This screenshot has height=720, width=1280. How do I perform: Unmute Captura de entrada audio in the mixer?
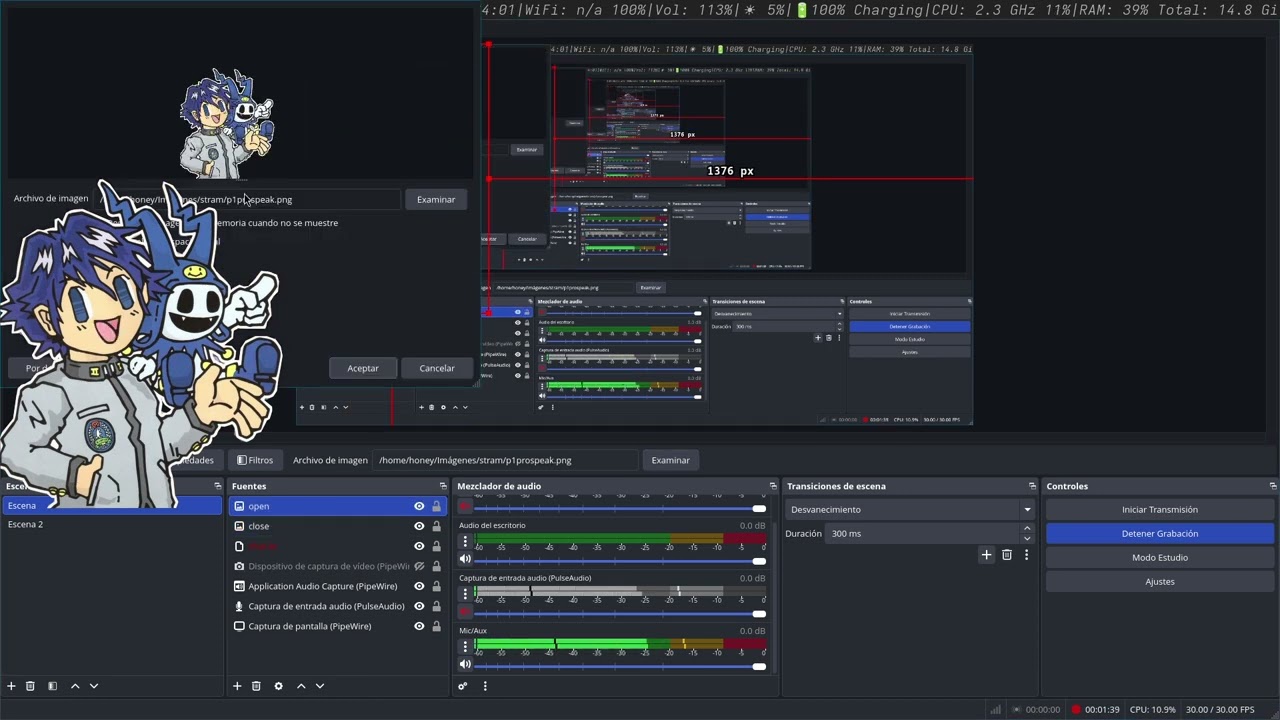click(x=465, y=612)
